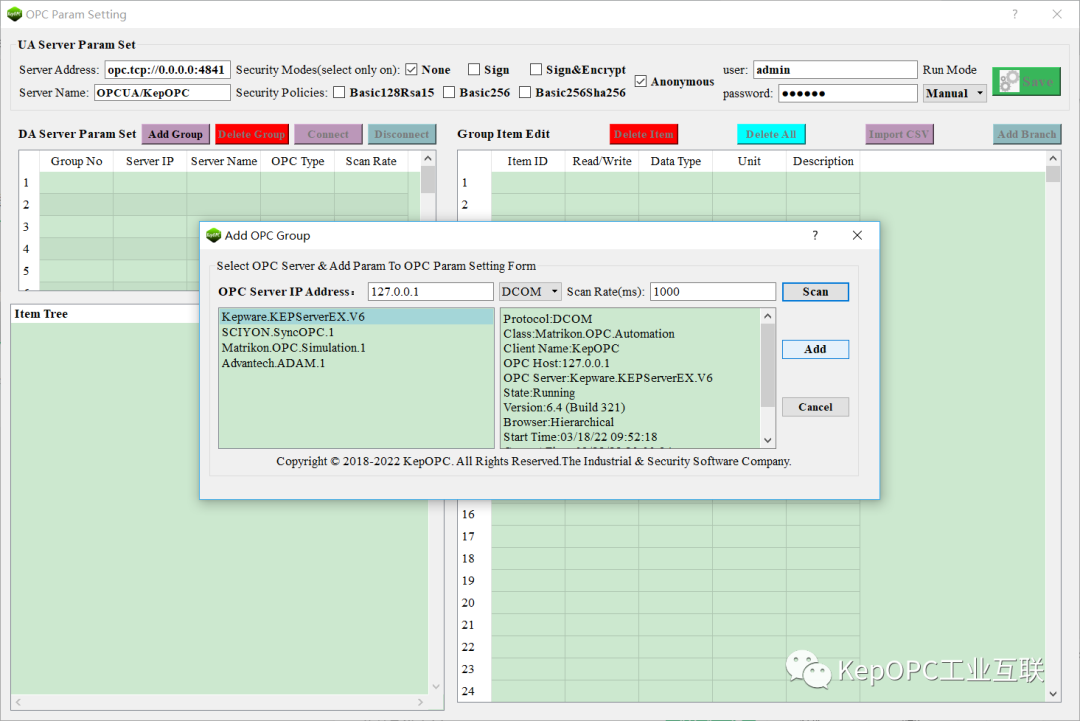Click the Item ID column header
The image size is (1080, 721).
[528, 161]
